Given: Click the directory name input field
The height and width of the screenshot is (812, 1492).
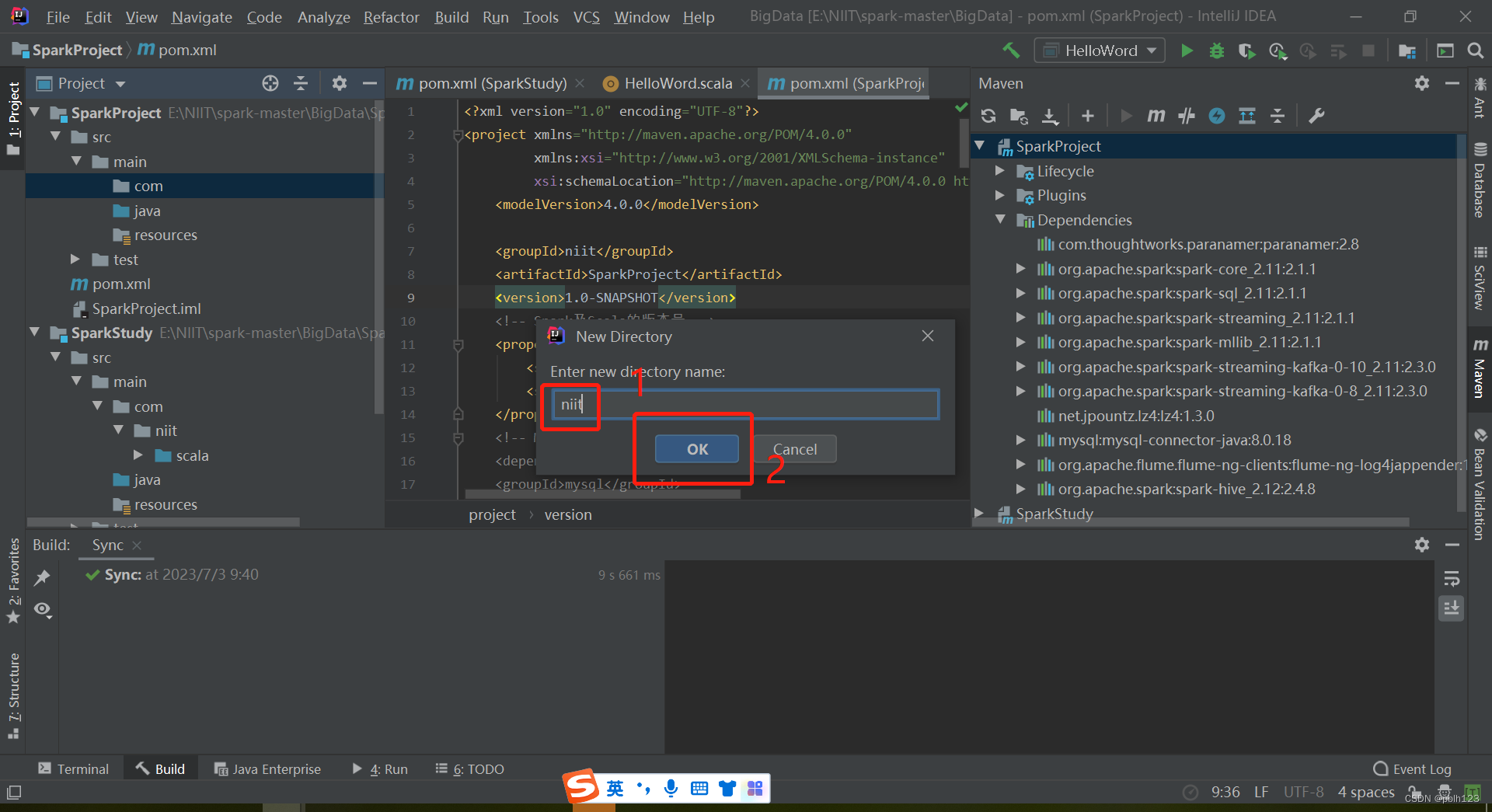Looking at the screenshot, I should [x=744, y=404].
